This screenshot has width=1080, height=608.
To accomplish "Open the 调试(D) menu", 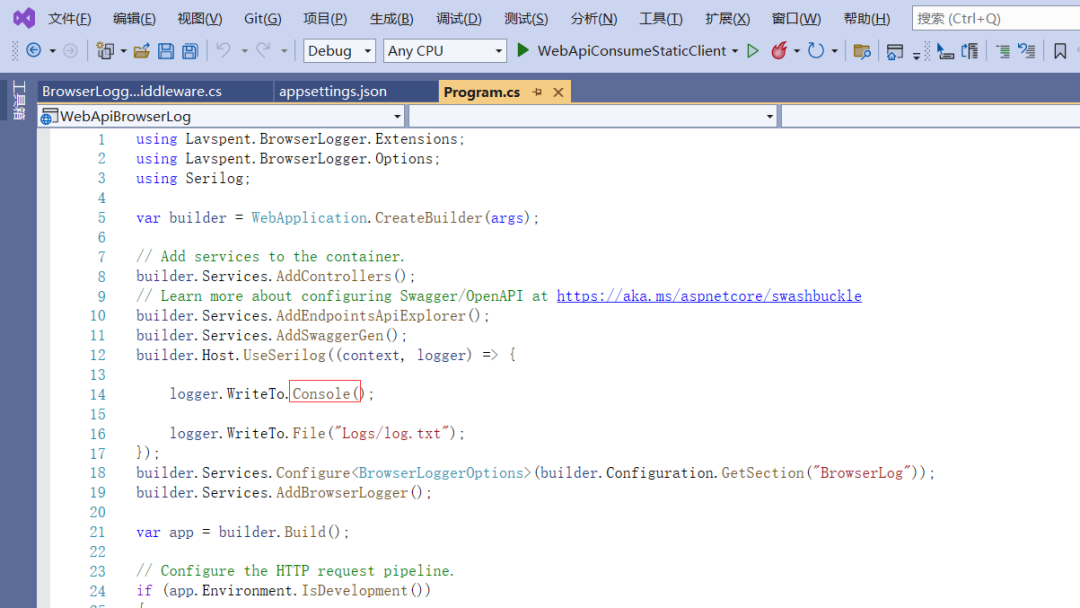I will [x=459, y=19].
